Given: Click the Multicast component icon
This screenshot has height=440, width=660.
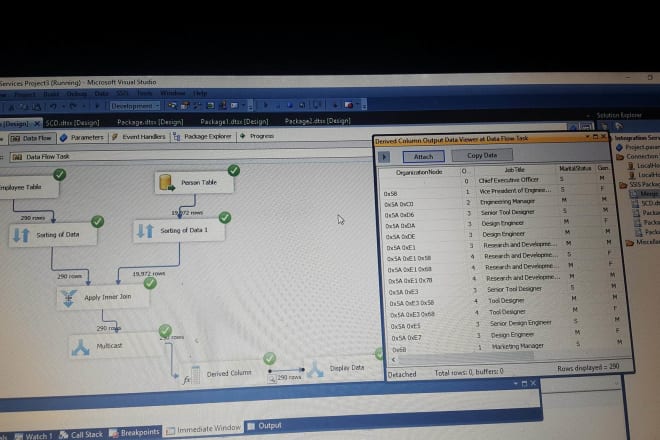Looking at the screenshot, I should click(x=80, y=347).
